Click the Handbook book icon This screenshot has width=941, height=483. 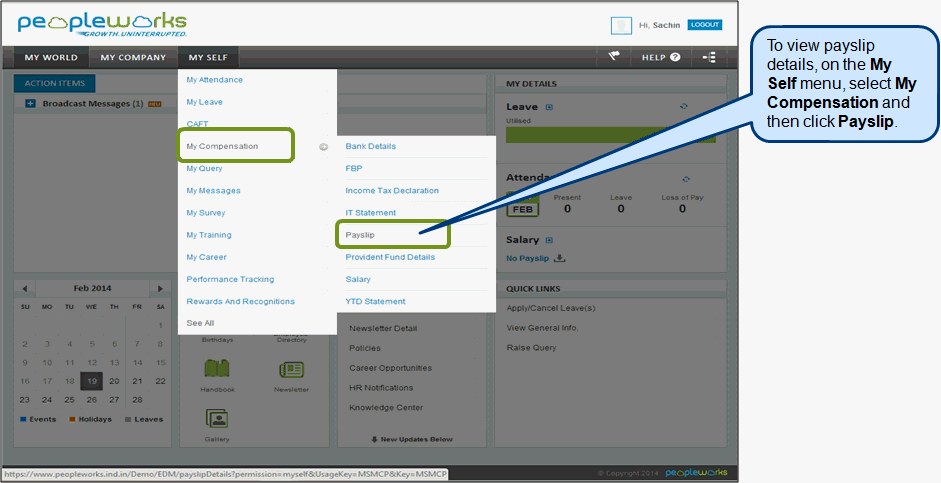click(217, 368)
